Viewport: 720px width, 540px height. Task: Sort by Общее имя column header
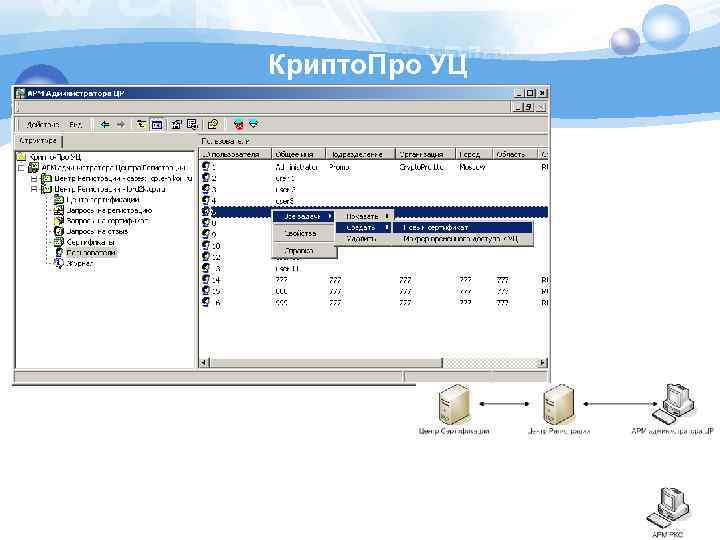point(298,154)
